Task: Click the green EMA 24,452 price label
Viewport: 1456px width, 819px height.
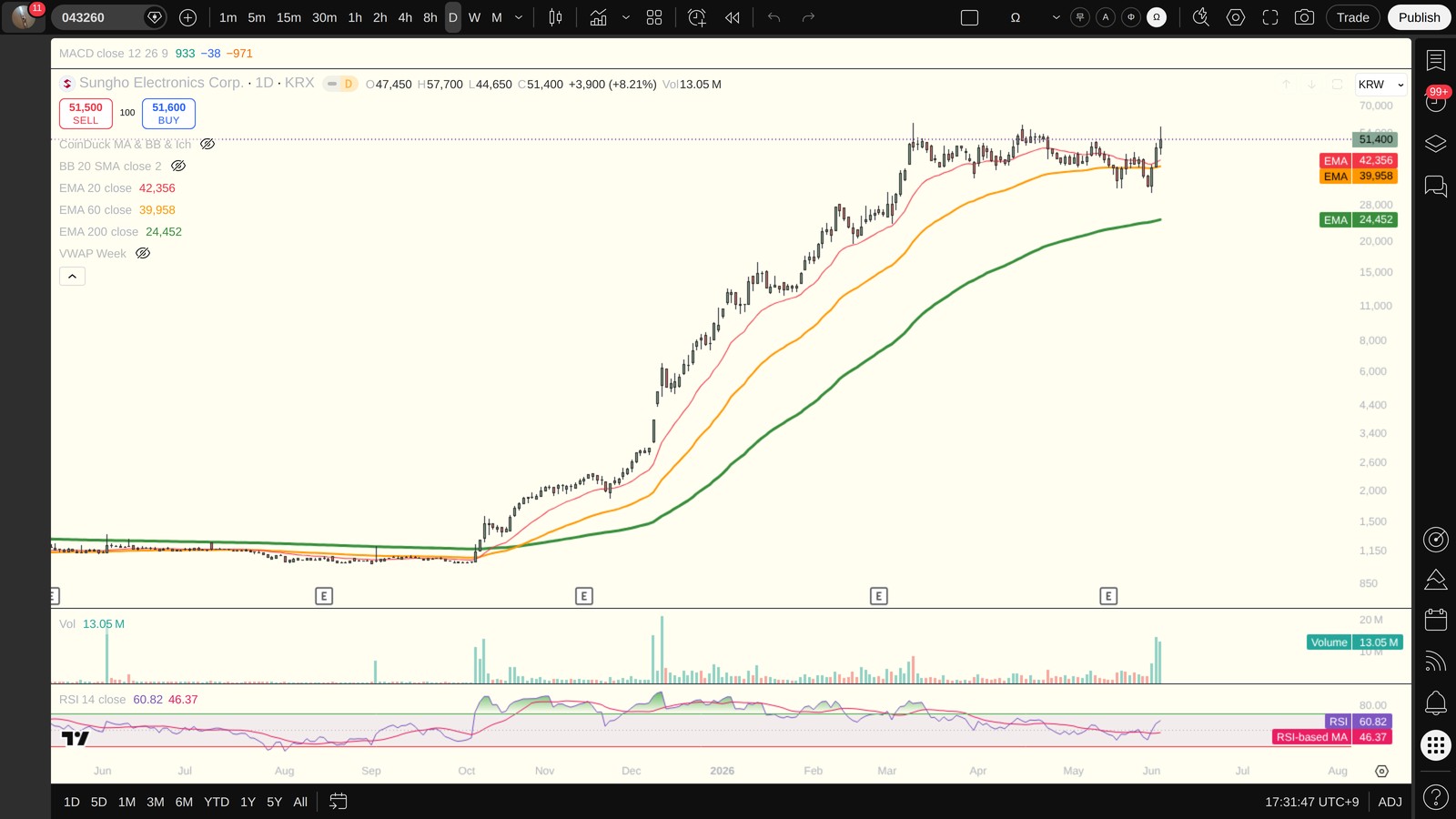Action: pyautogui.click(x=1358, y=220)
